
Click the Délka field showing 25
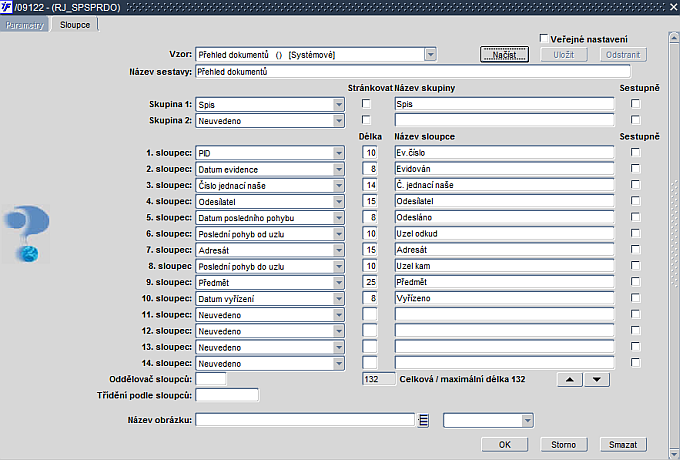[x=369, y=282]
